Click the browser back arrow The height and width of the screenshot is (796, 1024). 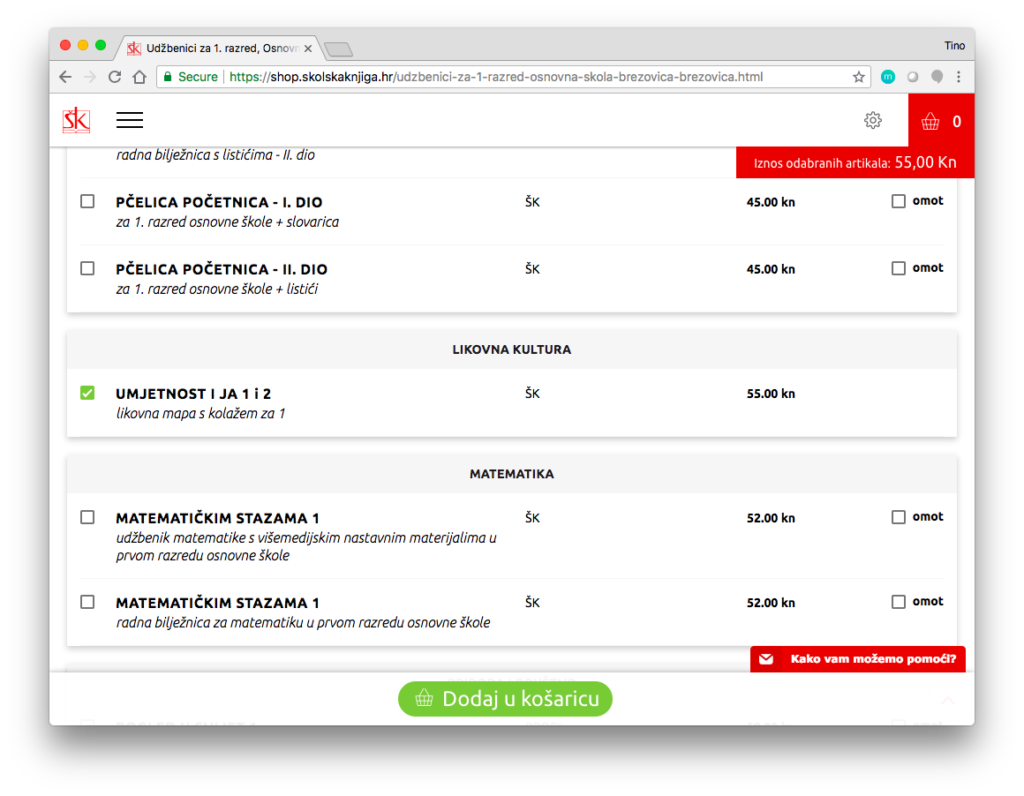tap(65, 77)
